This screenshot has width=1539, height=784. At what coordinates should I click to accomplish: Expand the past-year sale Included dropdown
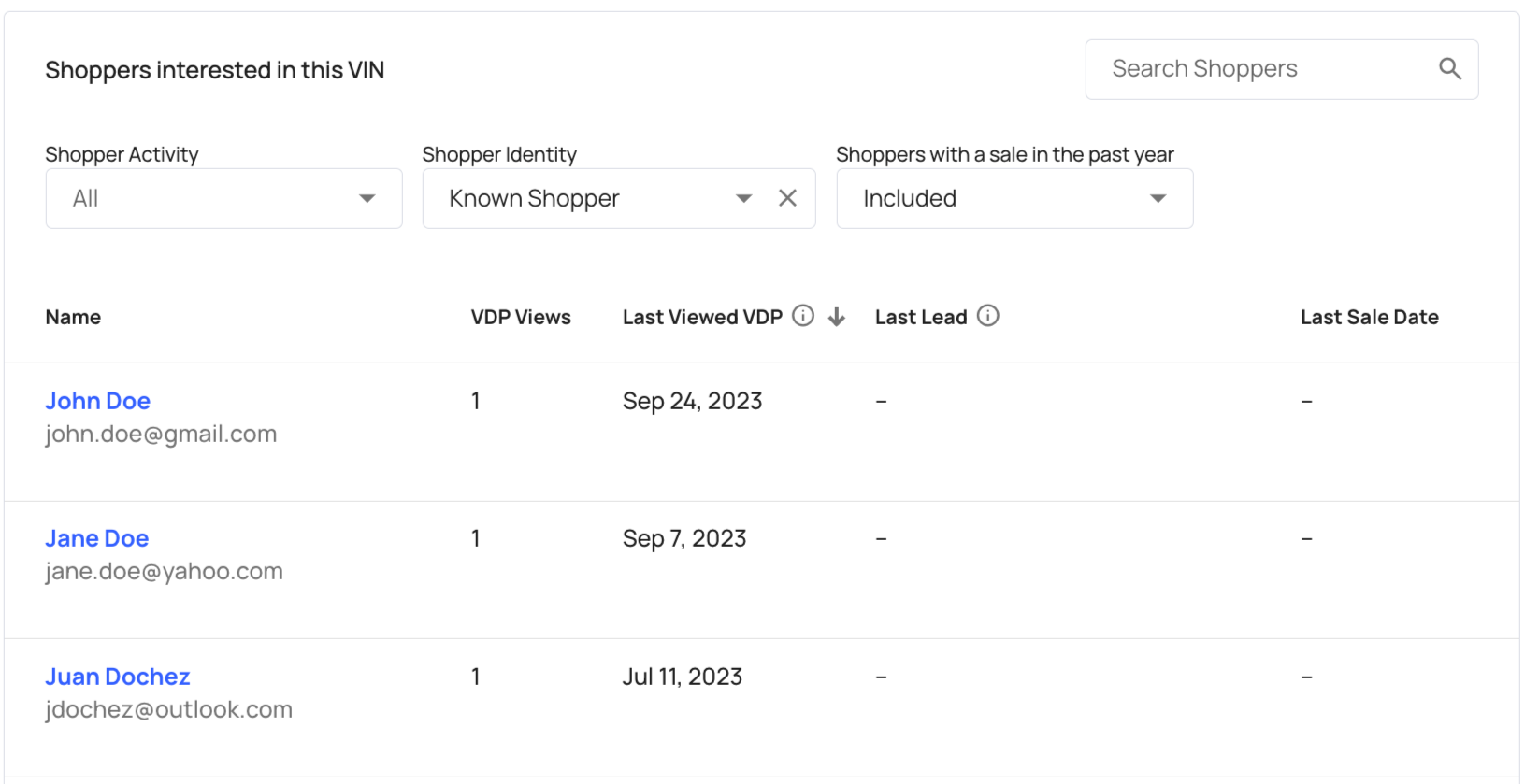[x=1014, y=198]
